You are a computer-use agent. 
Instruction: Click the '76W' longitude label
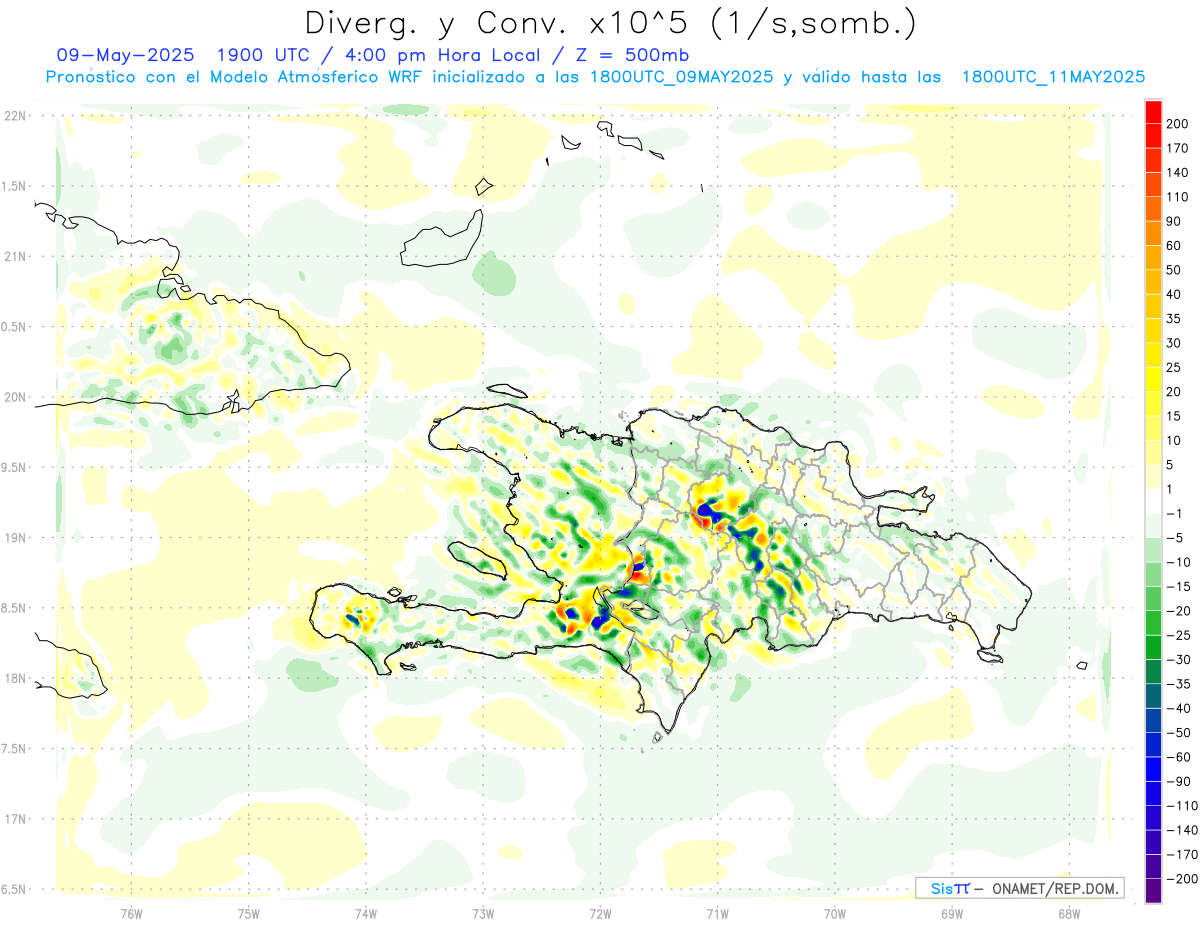click(131, 913)
